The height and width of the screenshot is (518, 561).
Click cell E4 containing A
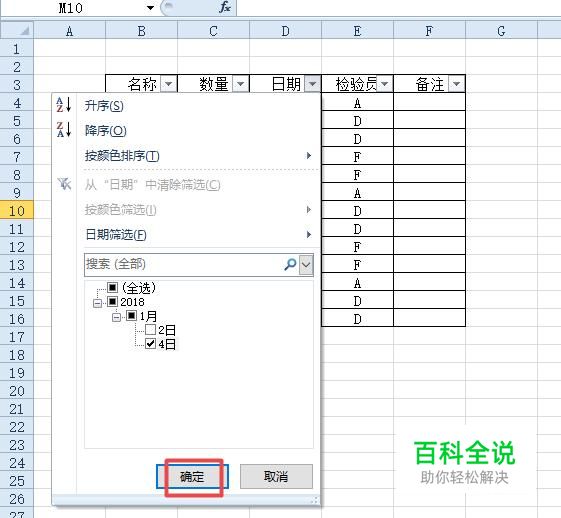point(357,102)
